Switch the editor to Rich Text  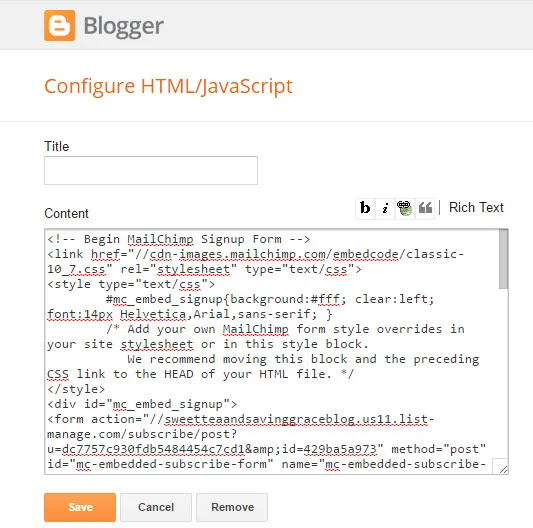[476, 207]
